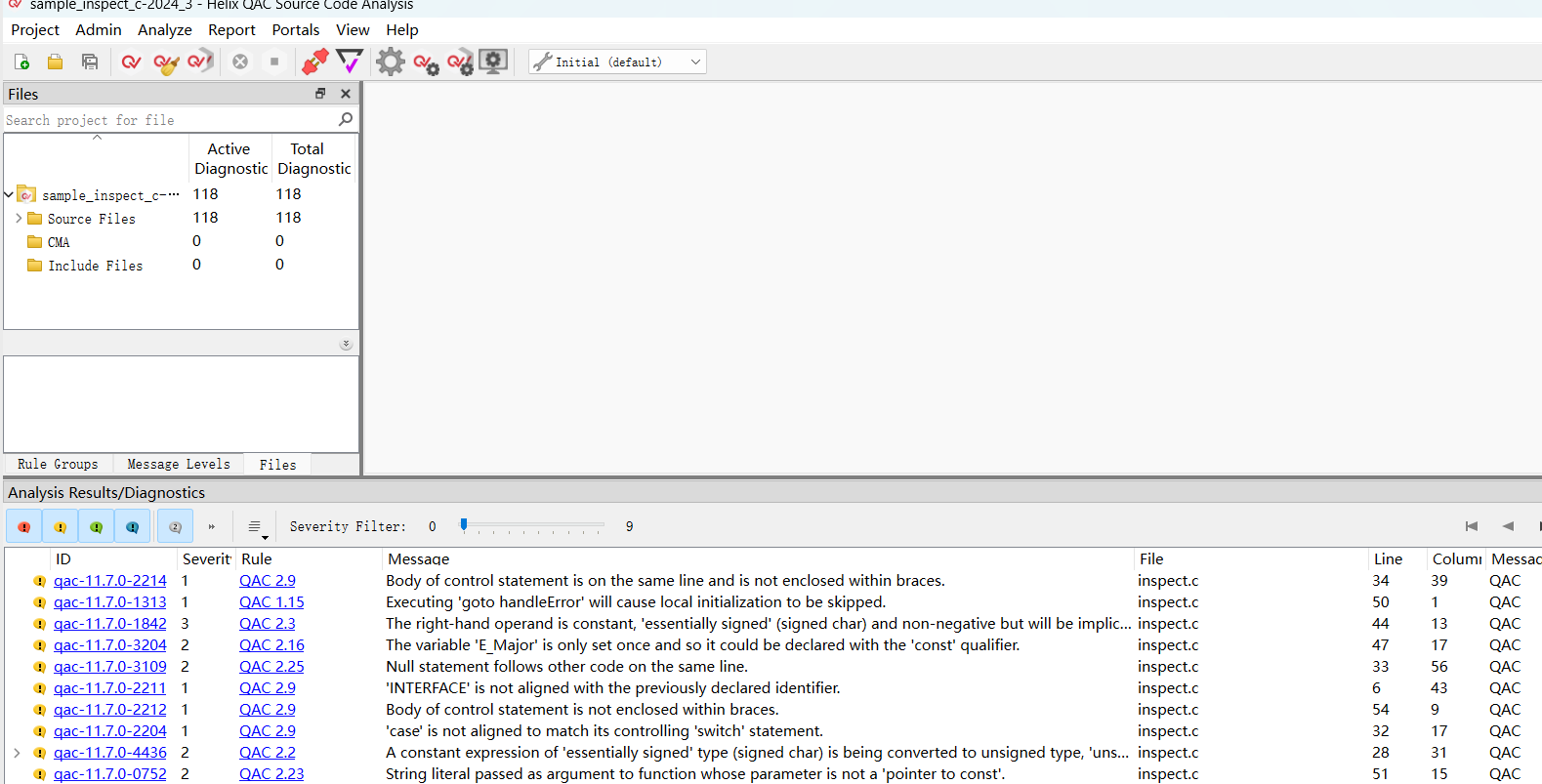Click the new project icon in toolbar
This screenshot has width=1542, height=784.
tap(21, 62)
